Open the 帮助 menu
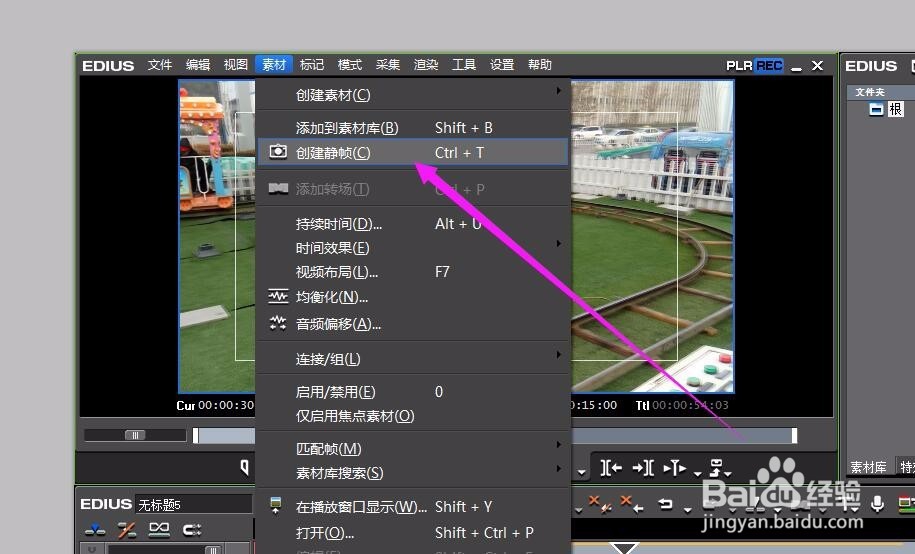Viewport: 915px width, 554px height. 540,65
